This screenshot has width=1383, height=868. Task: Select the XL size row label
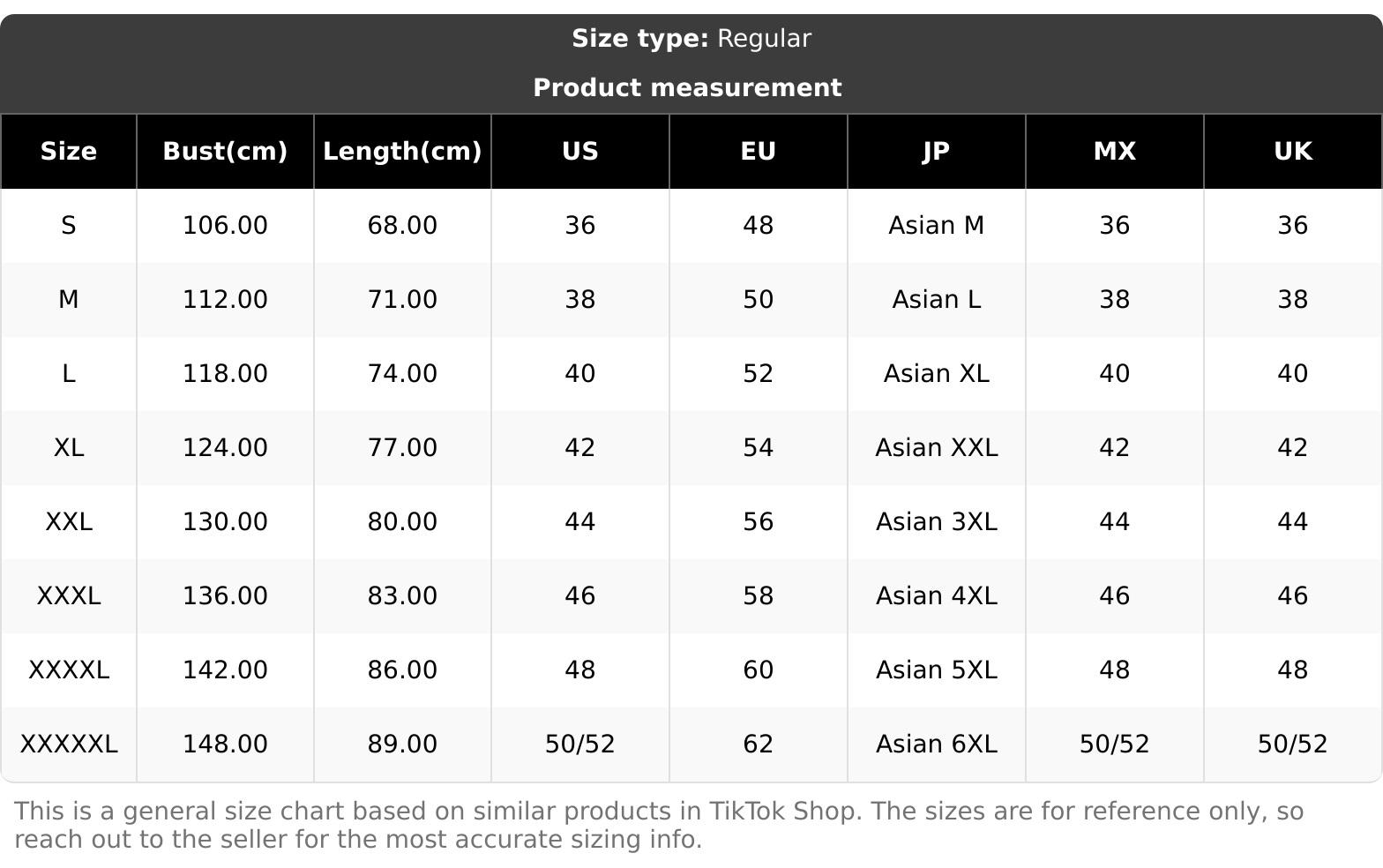click(69, 448)
